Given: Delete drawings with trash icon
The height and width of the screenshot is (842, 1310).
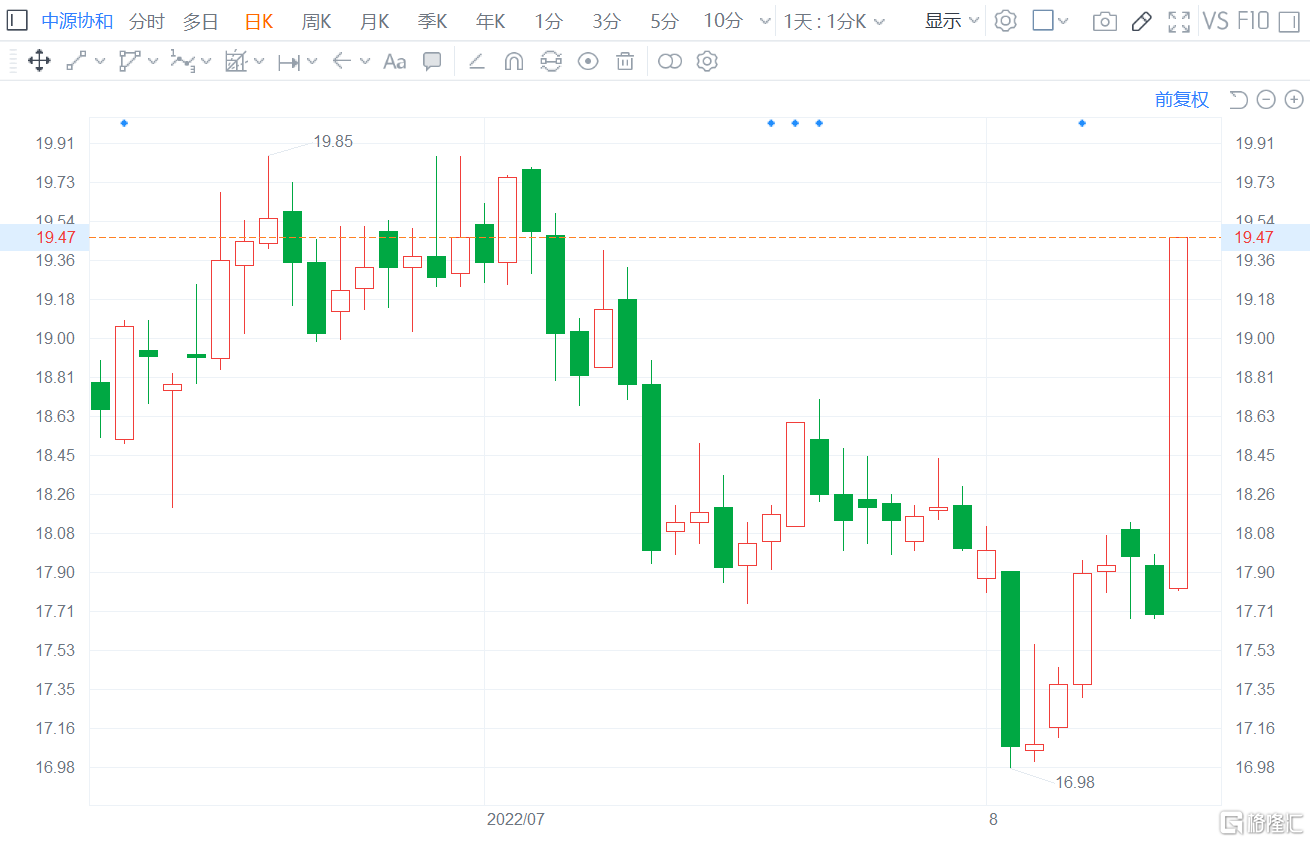Looking at the screenshot, I should (x=625, y=61).
